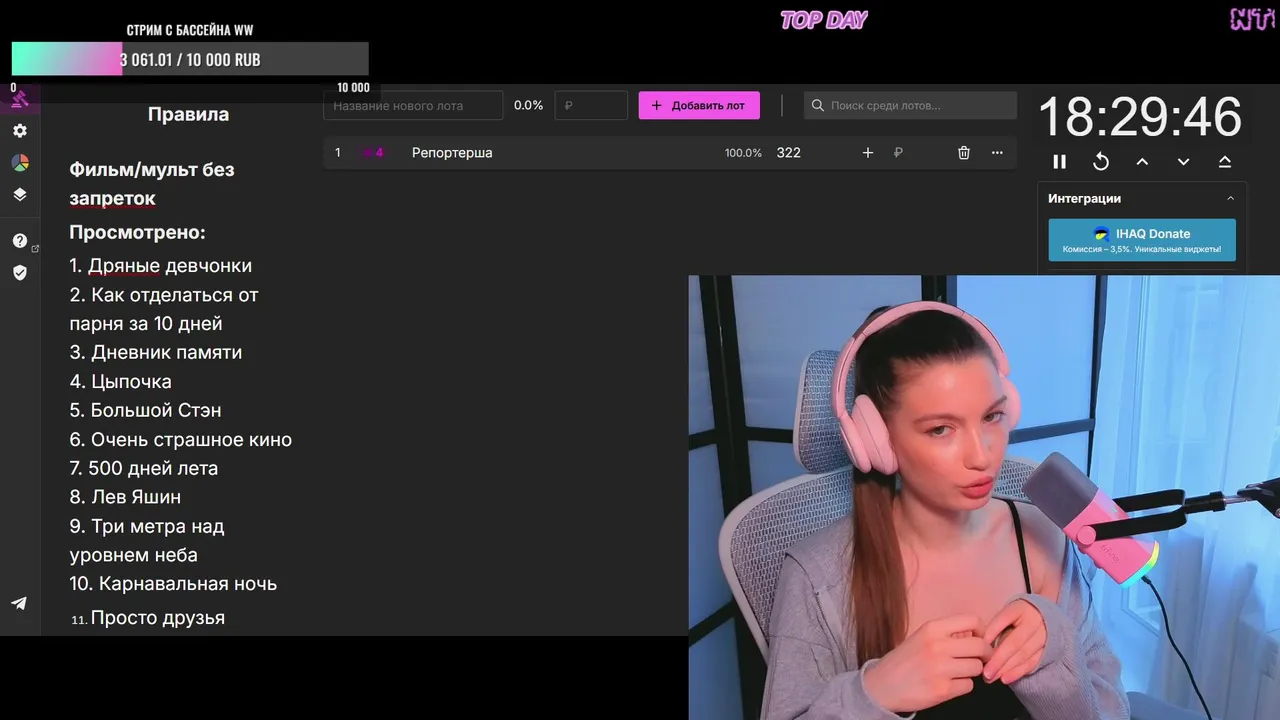Click the 3. Дневник памяти entry

pyautogui.click(x=156, y=352)
